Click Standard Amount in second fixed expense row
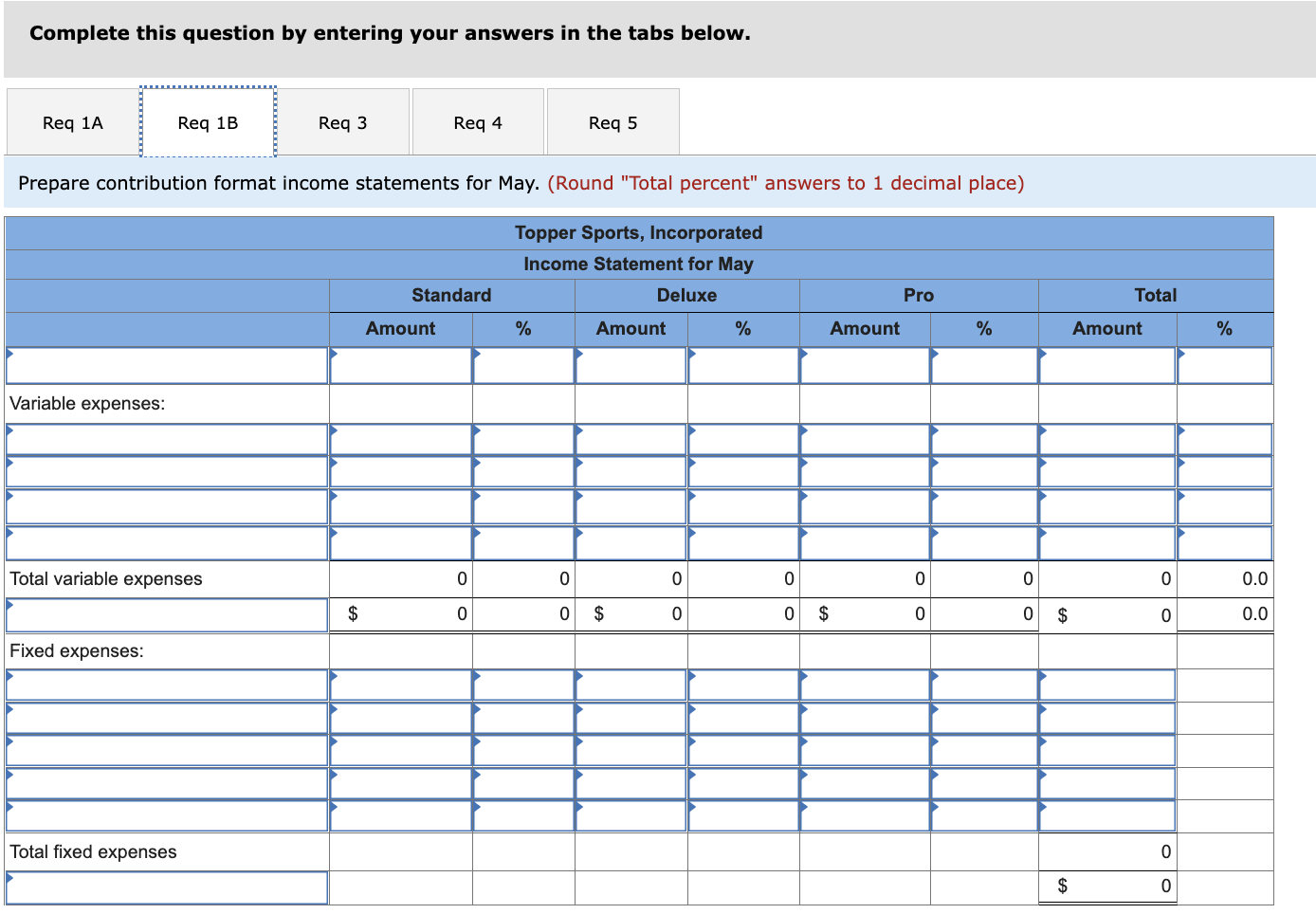 tap(401, 718)
